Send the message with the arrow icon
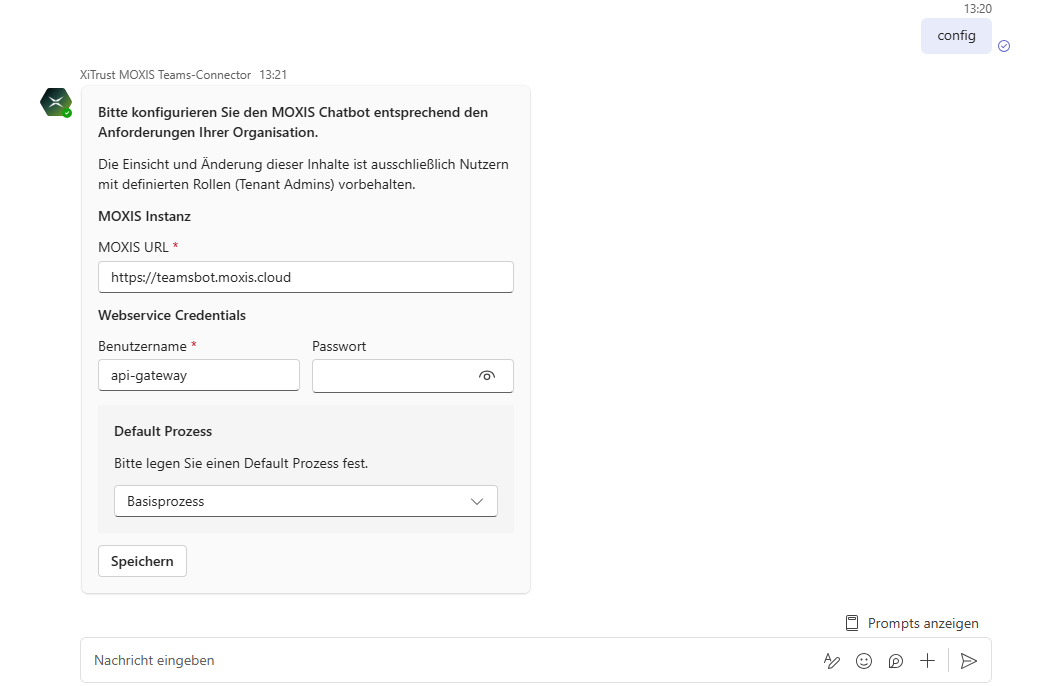Viewport: 1053px width, 686px height. click(x=968, y=661)
